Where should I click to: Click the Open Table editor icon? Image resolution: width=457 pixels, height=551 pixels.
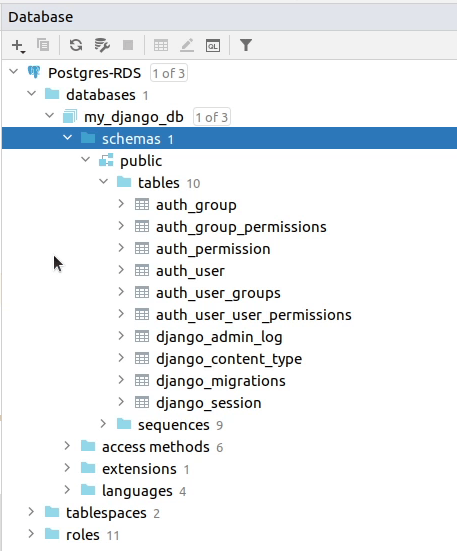[161, 45]
